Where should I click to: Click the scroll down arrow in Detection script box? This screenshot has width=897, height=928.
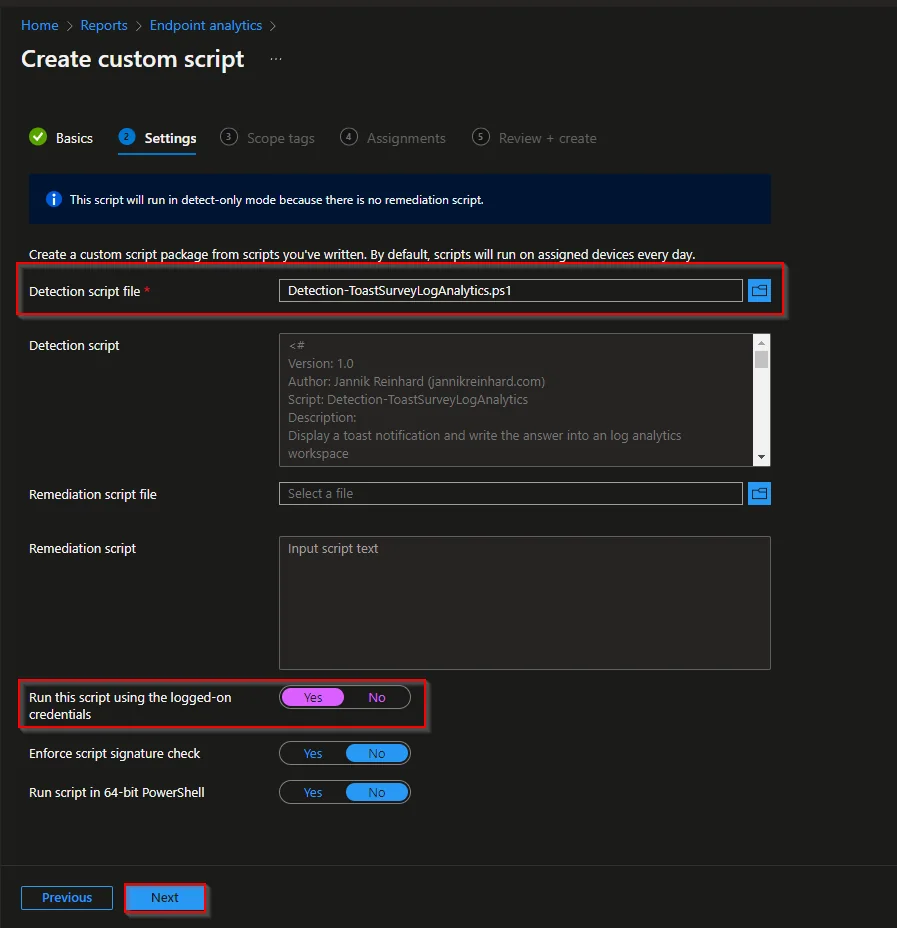(762, 457)
